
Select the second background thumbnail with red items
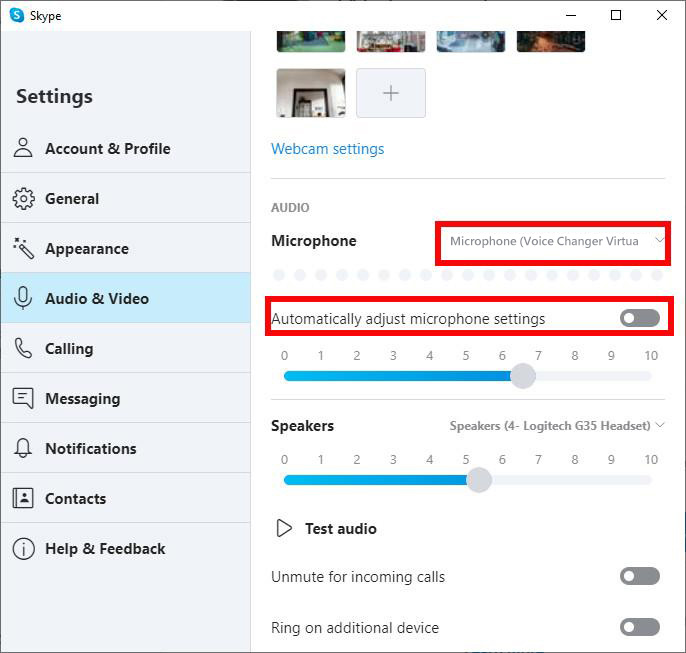pyautogui.click(x=391, y=41)
